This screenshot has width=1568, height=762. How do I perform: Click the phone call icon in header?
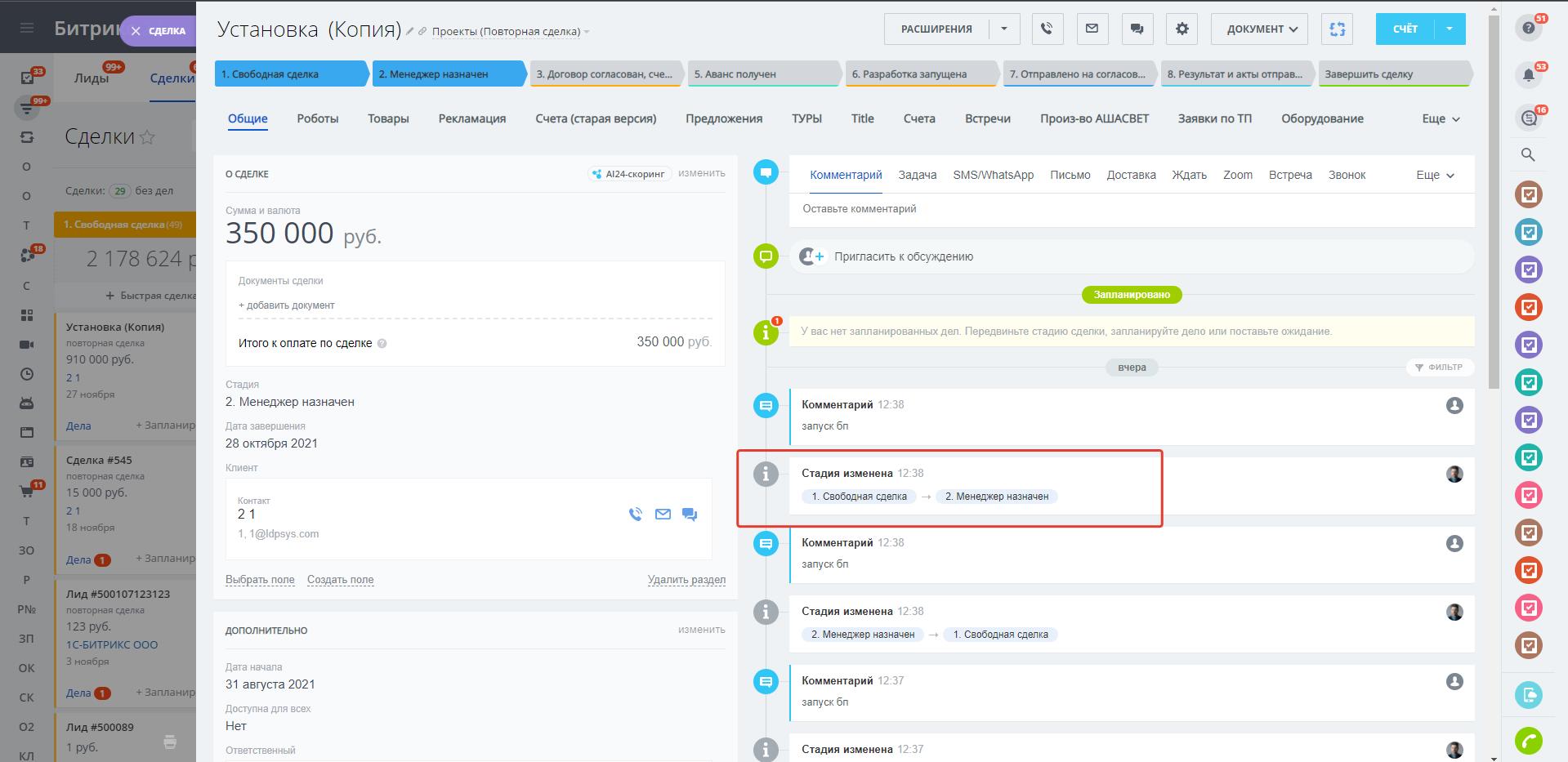[1047, 29]
